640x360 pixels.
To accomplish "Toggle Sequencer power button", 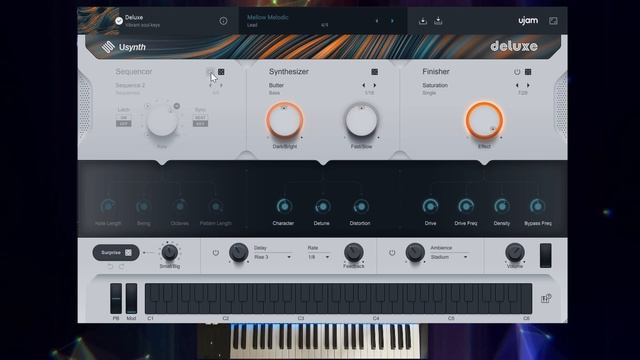I will point(210,72).
